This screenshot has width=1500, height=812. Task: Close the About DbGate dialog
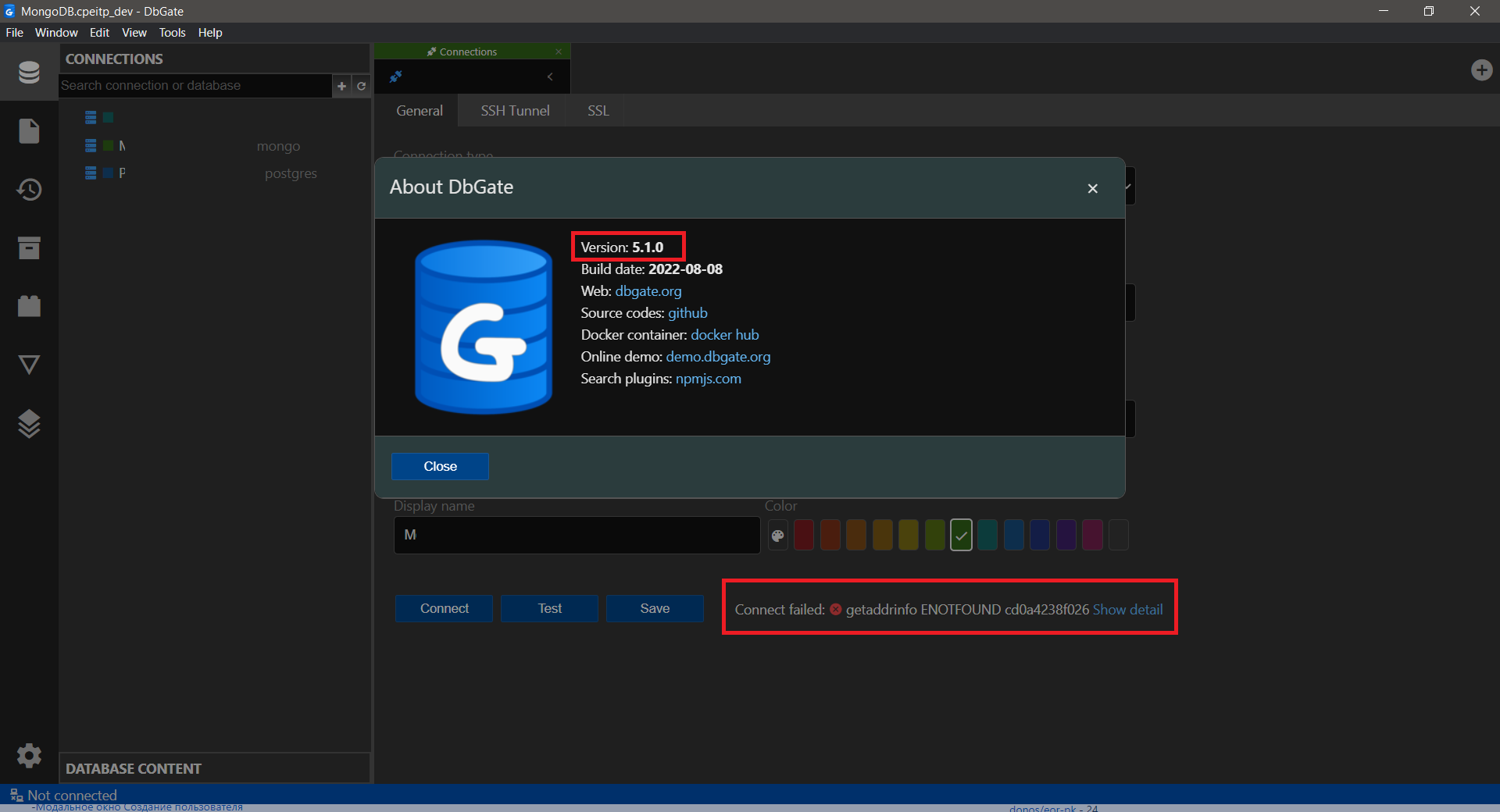pos(1092,188)
